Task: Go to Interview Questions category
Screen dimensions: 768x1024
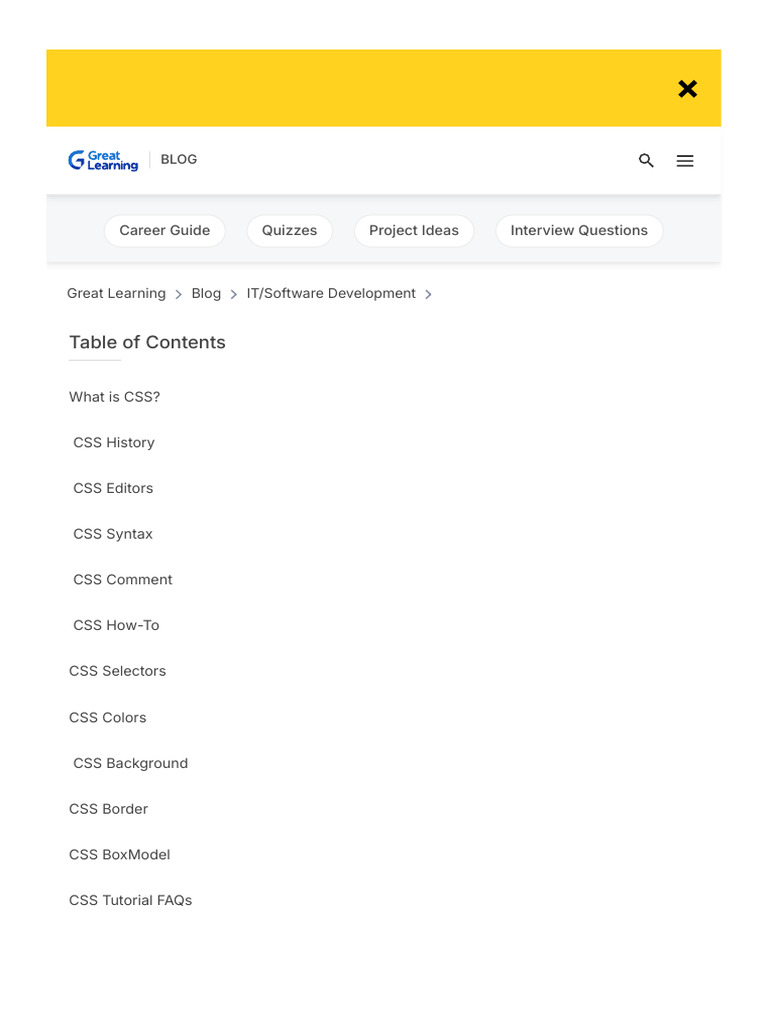Action: (579, 231)
